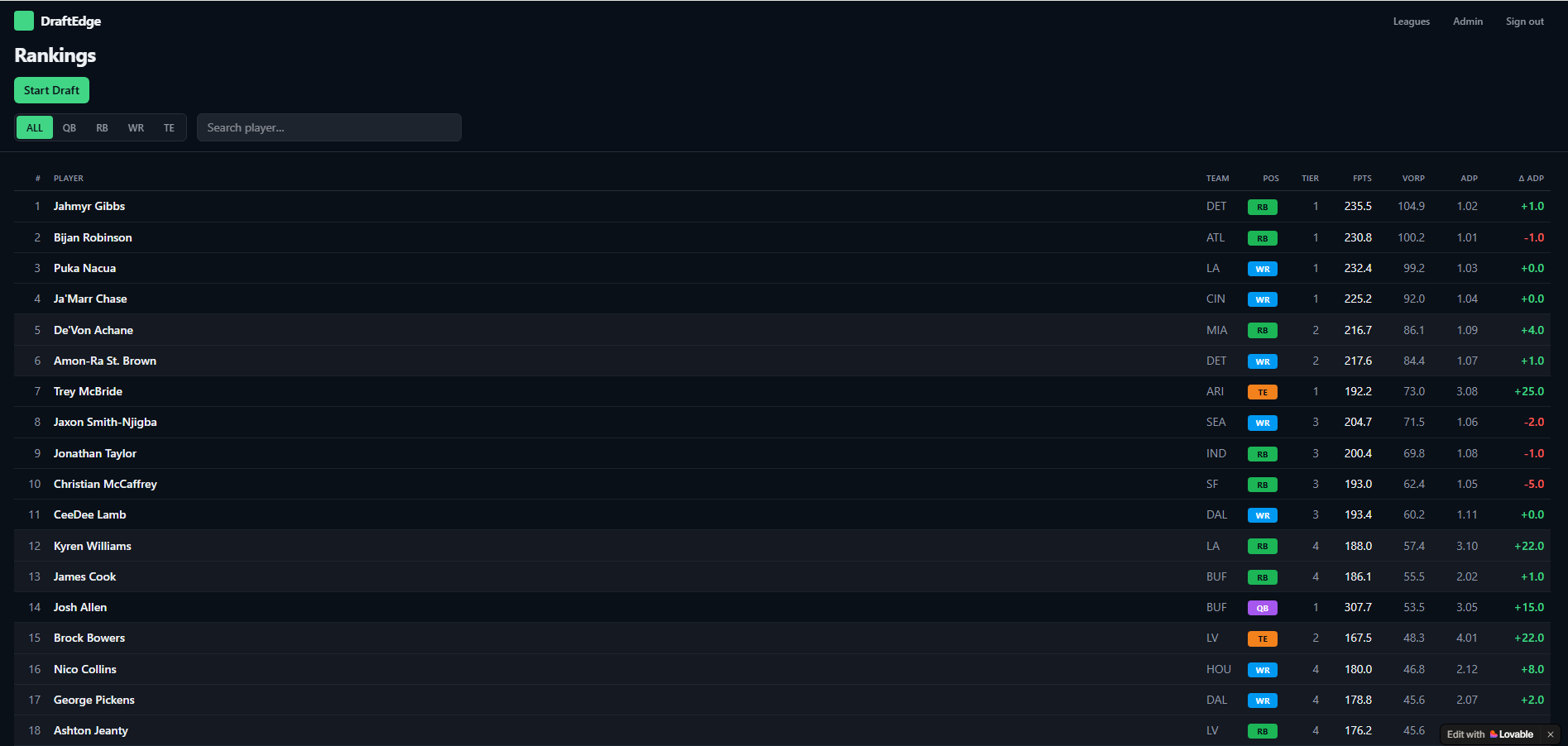
Task: Switch filter to WR players
Action: 136,127
